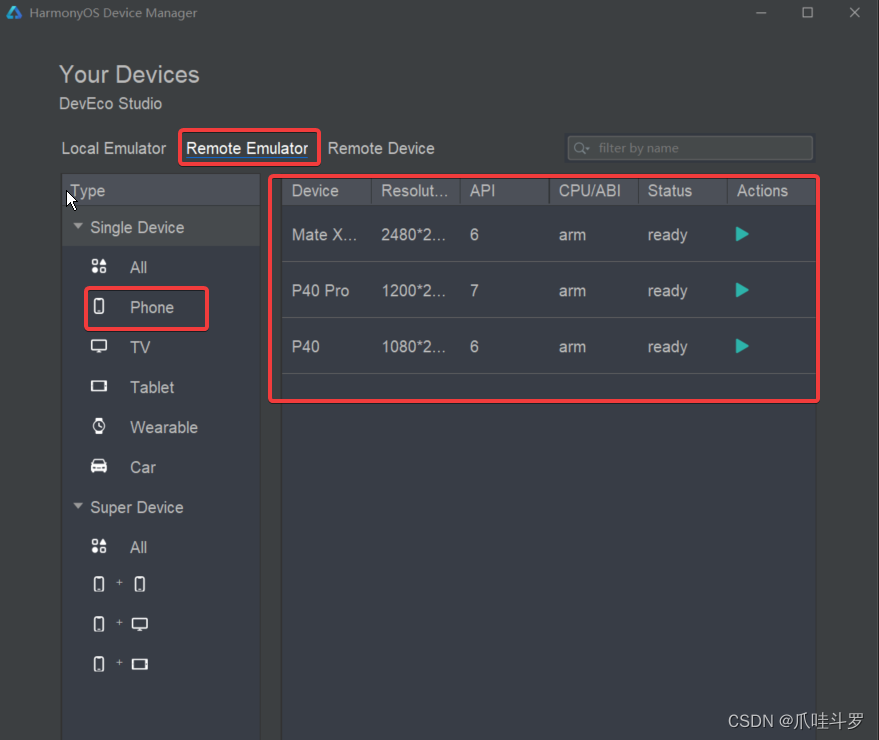
Task: Select phone plus phone super device
Action: tap(119, 584)
